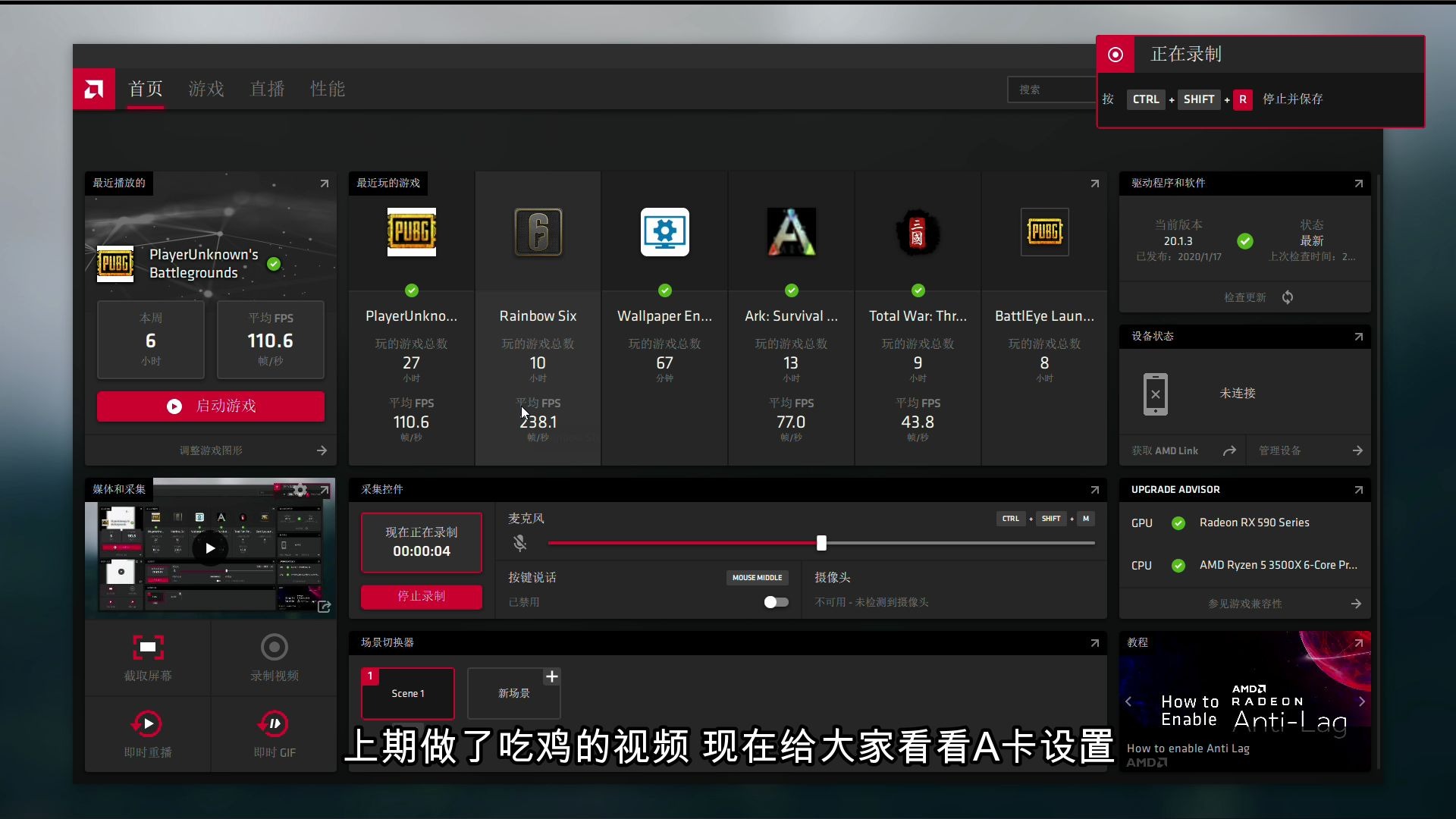Click the disconnected phone device icon
1456x819 pixels.
pyautogui.click(x=1156, y=394)
